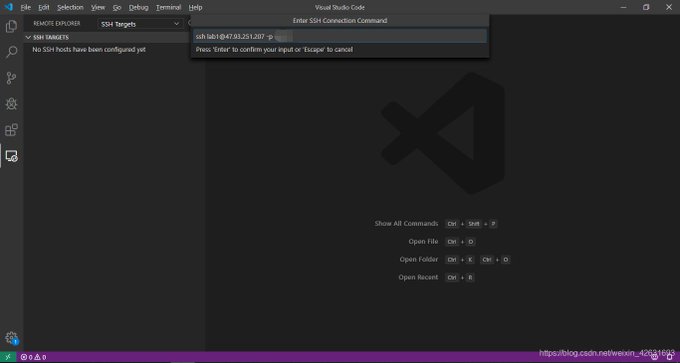
Task: Click the remote connection indicator in status bar
Action: (x=8, y=357)
